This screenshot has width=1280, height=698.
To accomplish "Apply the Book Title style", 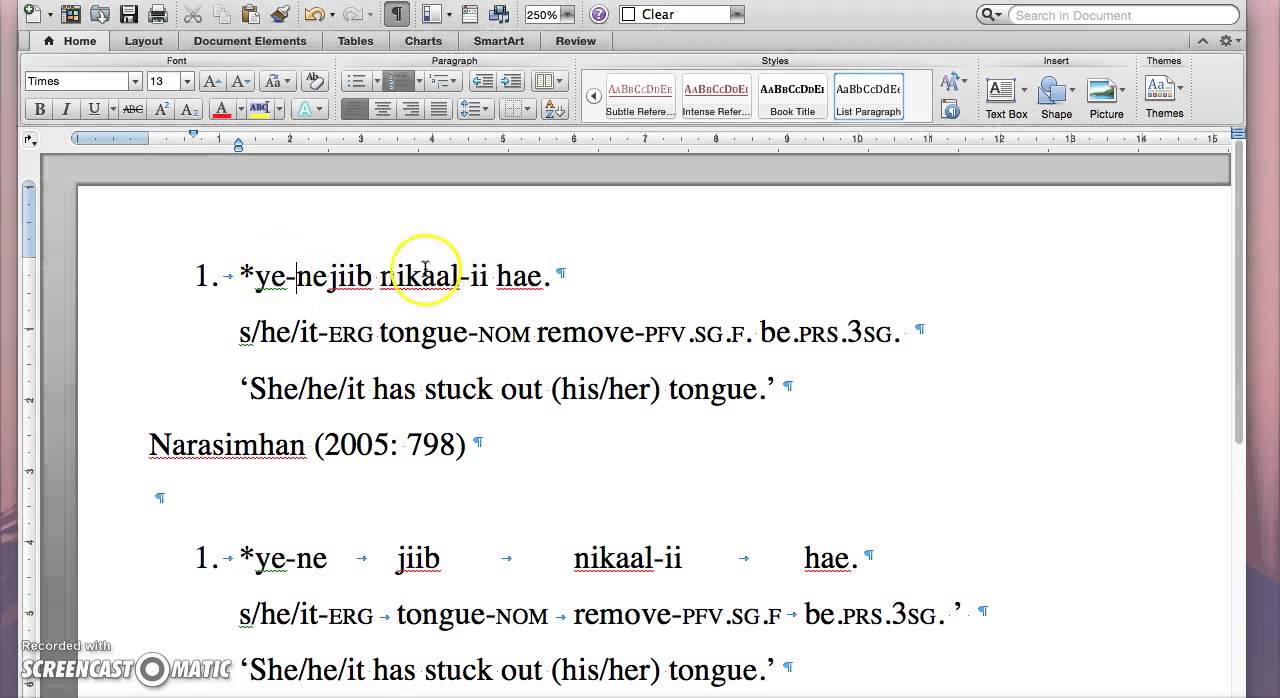I will [792, 97].
